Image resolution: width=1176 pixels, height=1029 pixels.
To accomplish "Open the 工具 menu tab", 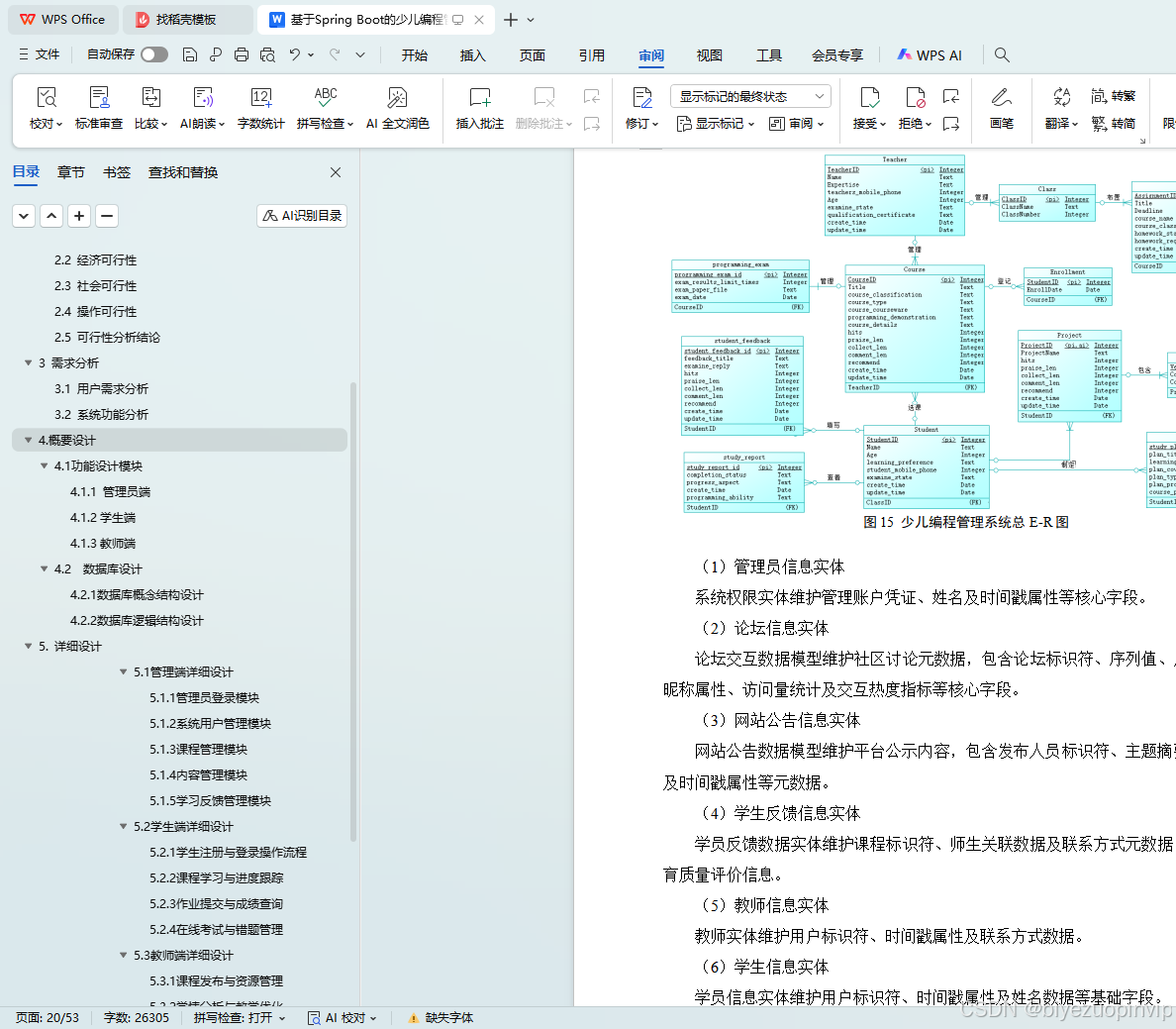I will click(x=768, y=55).
